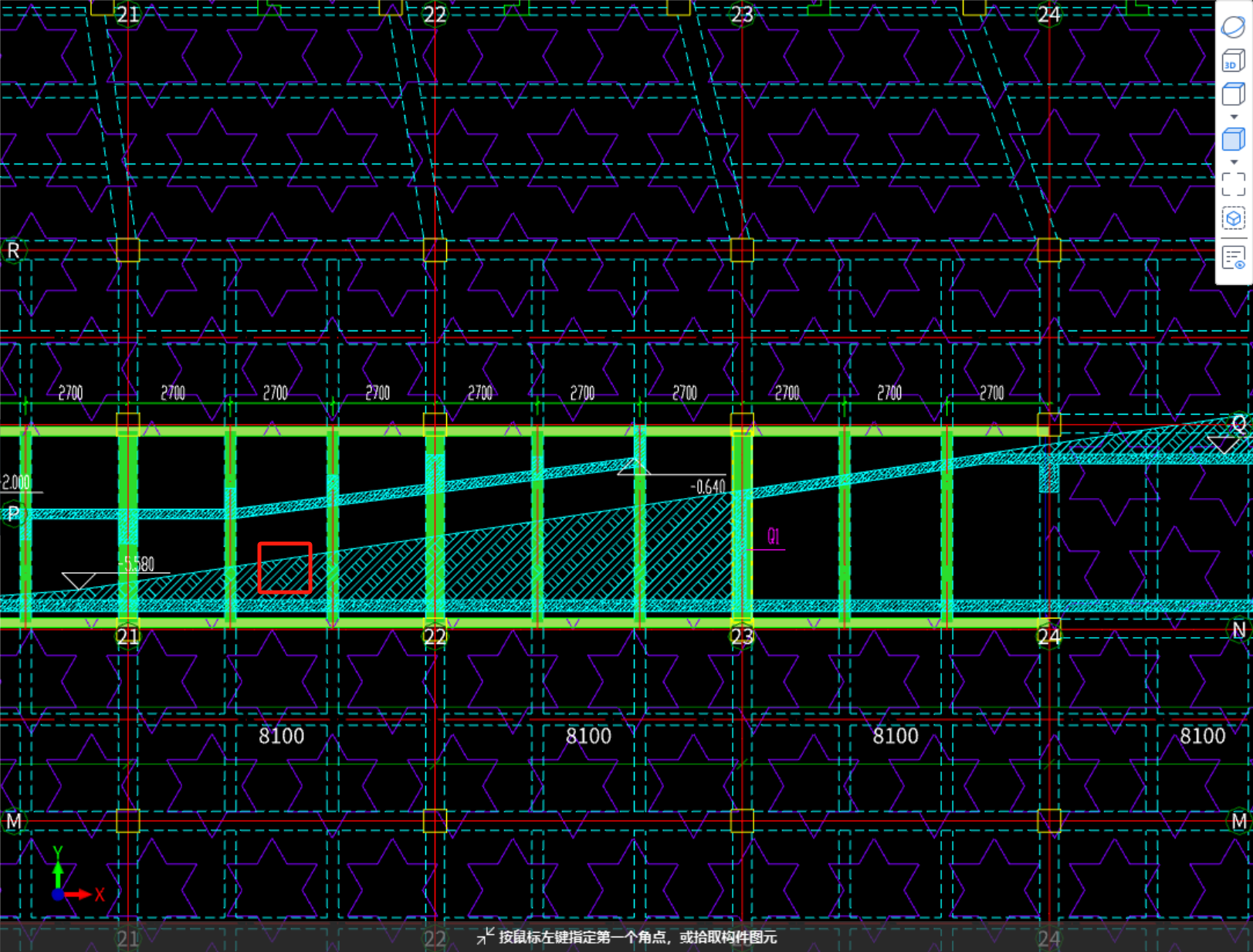This screenshot has width=1253, height=952.
Task: Pick the column at axis M and 22
Action: click(x=435, y=821)
